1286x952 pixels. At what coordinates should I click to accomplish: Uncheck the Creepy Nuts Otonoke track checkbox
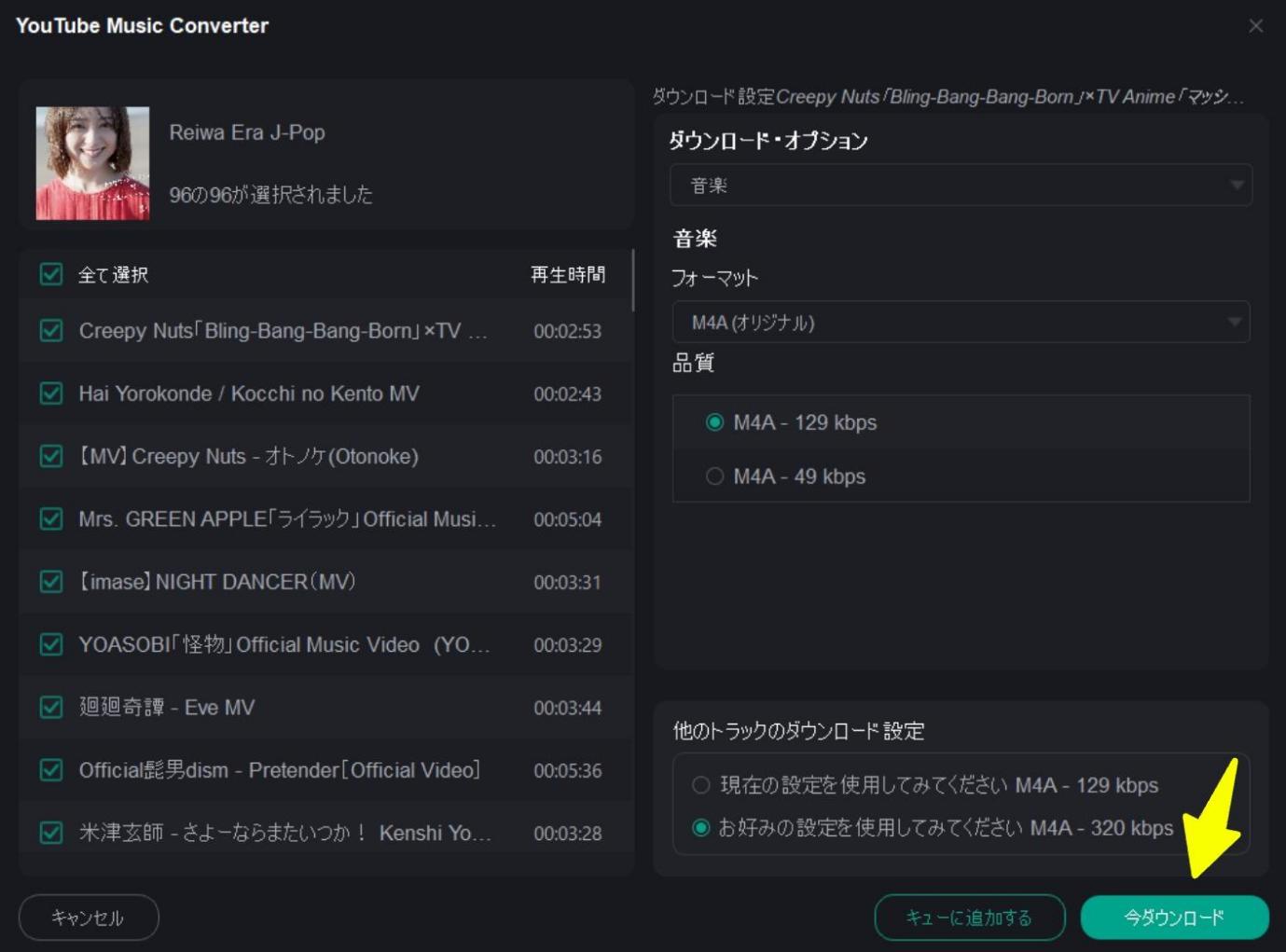[51, 456]
